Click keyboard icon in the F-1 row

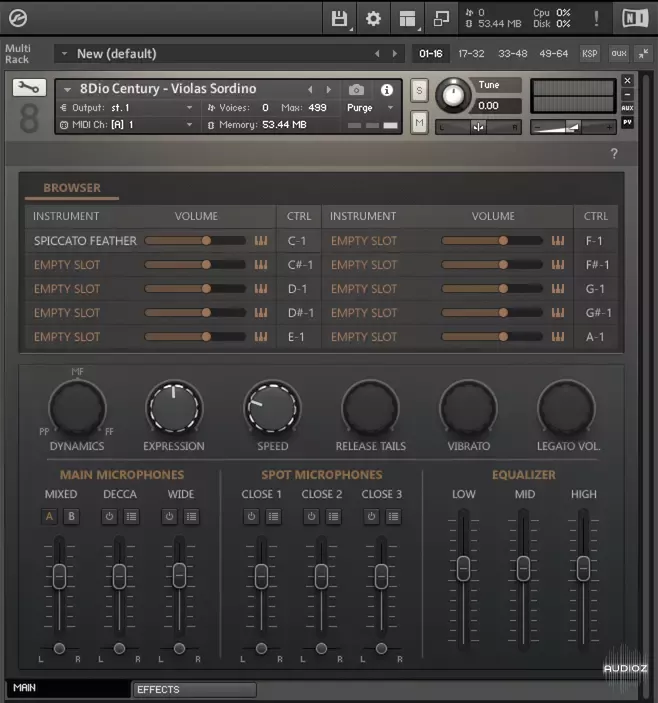click(558, 241)
